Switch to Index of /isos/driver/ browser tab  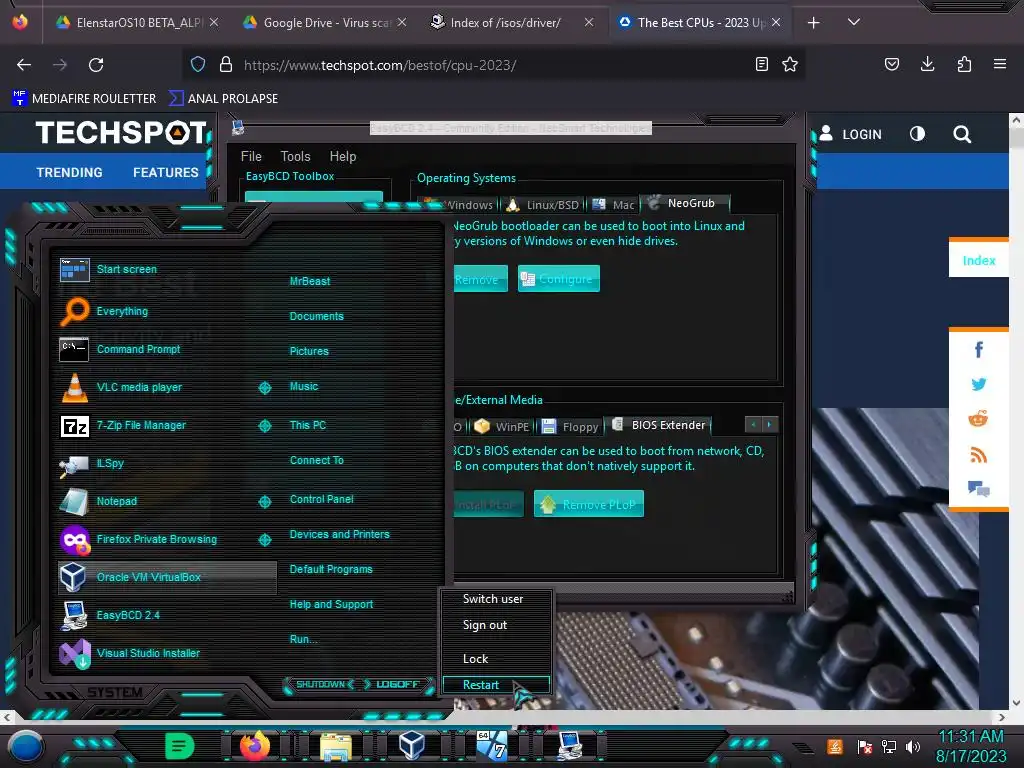click(x=512, y=22)
